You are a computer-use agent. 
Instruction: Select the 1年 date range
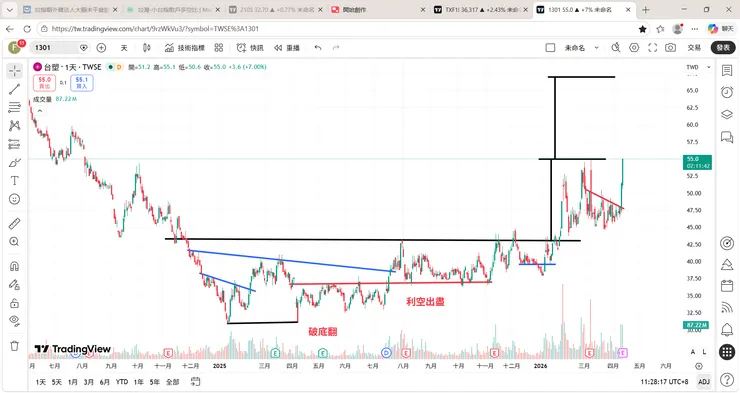139,382
